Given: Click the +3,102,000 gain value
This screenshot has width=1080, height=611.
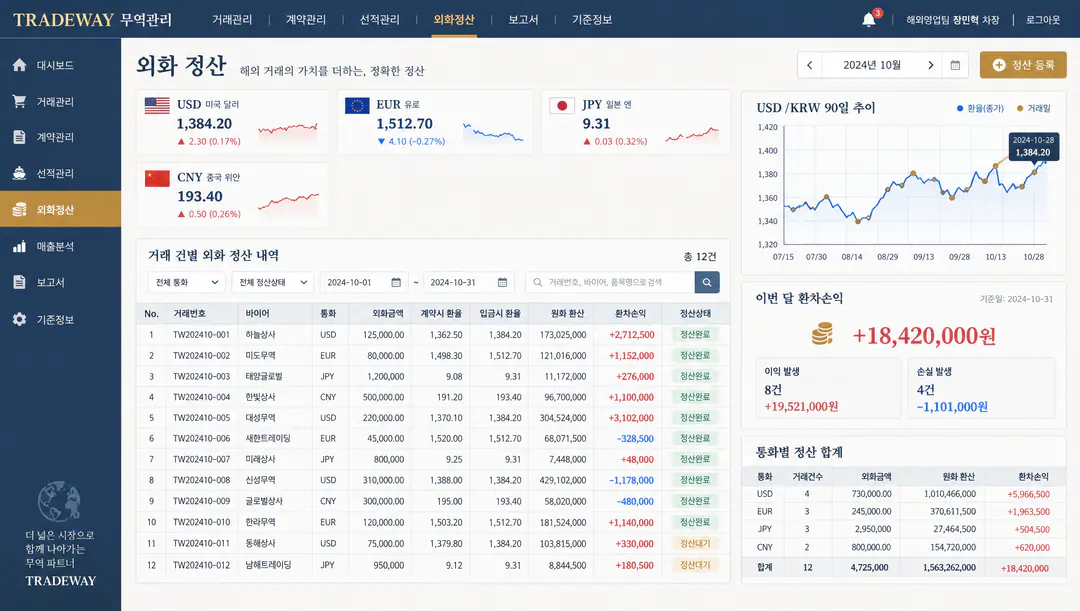Looking at the screenshot, I should [x=632, y=418].
